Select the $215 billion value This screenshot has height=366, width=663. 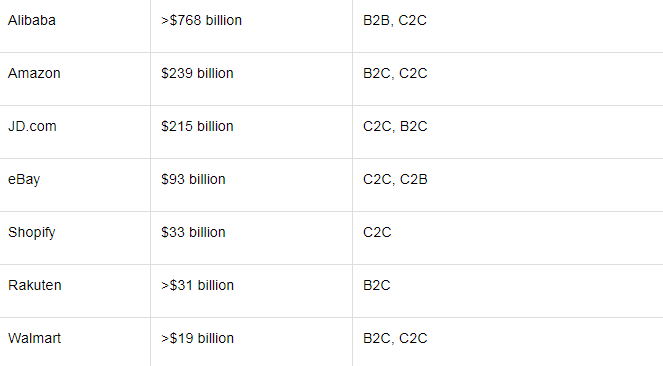coord(197,126)
